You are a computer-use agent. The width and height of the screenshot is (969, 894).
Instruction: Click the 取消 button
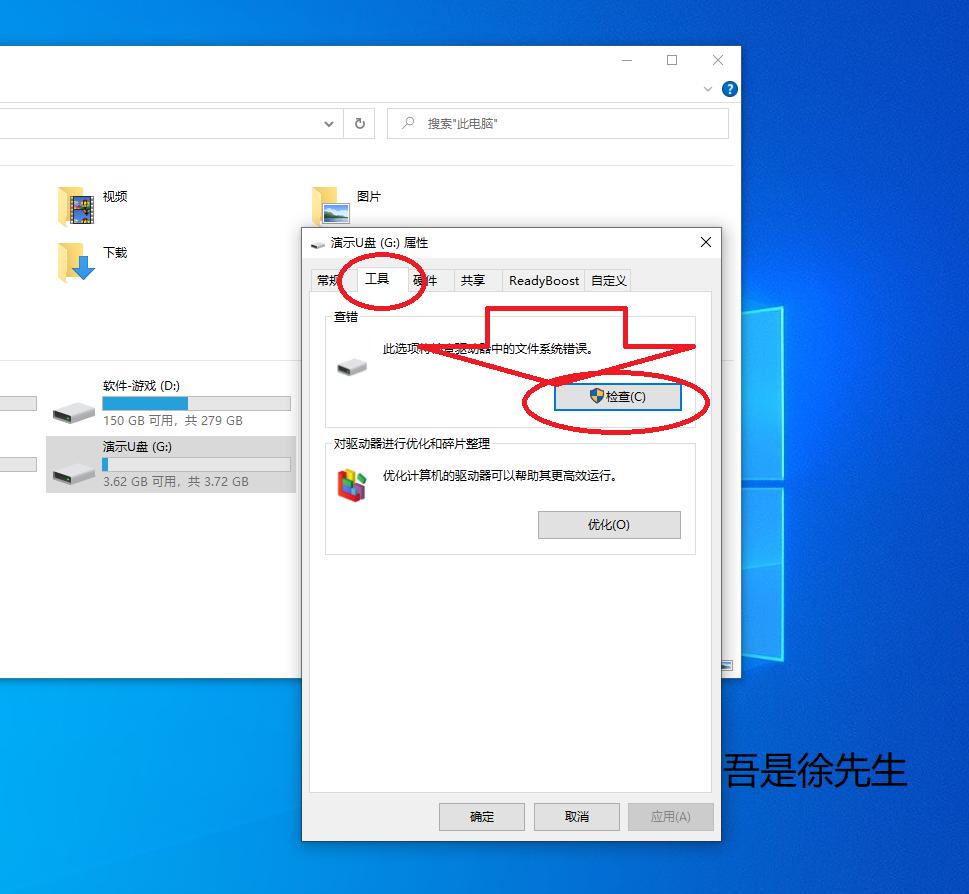pyautogui.click(x=576, y=816)
